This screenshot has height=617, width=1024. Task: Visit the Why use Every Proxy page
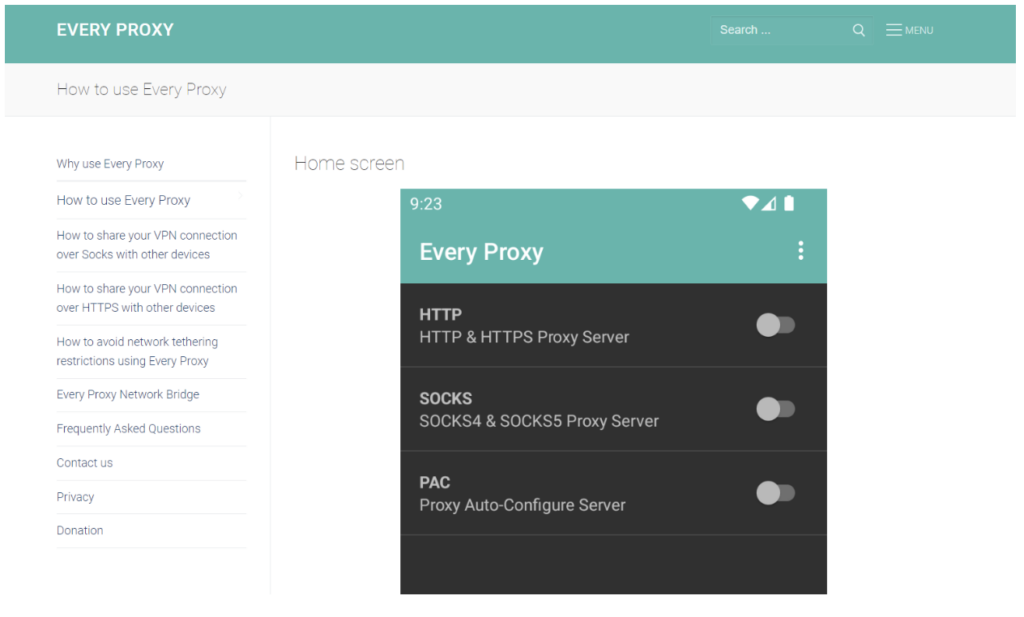click(110, 163)
